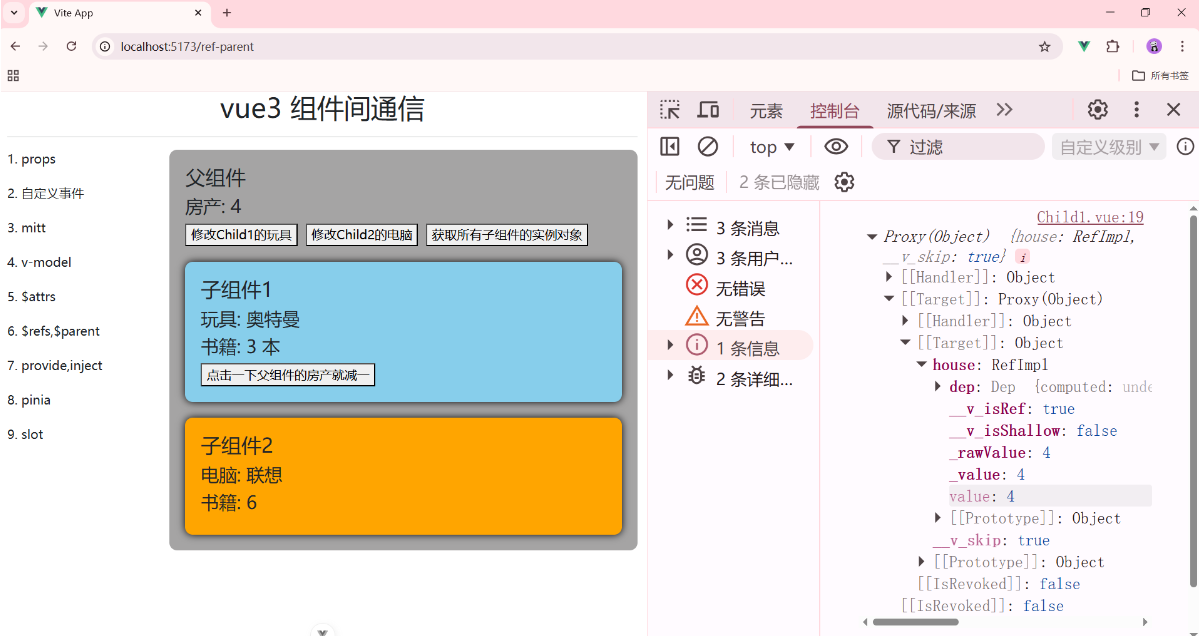The width and height of the screenshot is (1199, 636).
Task: Collapse the house: RefImpl node
Action: [x=921, y=365]
